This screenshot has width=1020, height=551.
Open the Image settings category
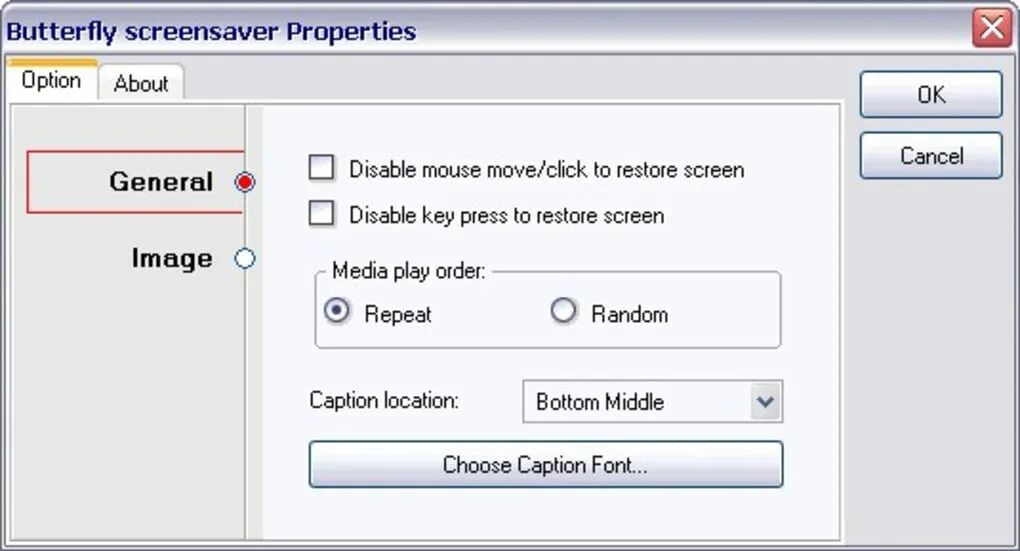click(x=172, y=258)
